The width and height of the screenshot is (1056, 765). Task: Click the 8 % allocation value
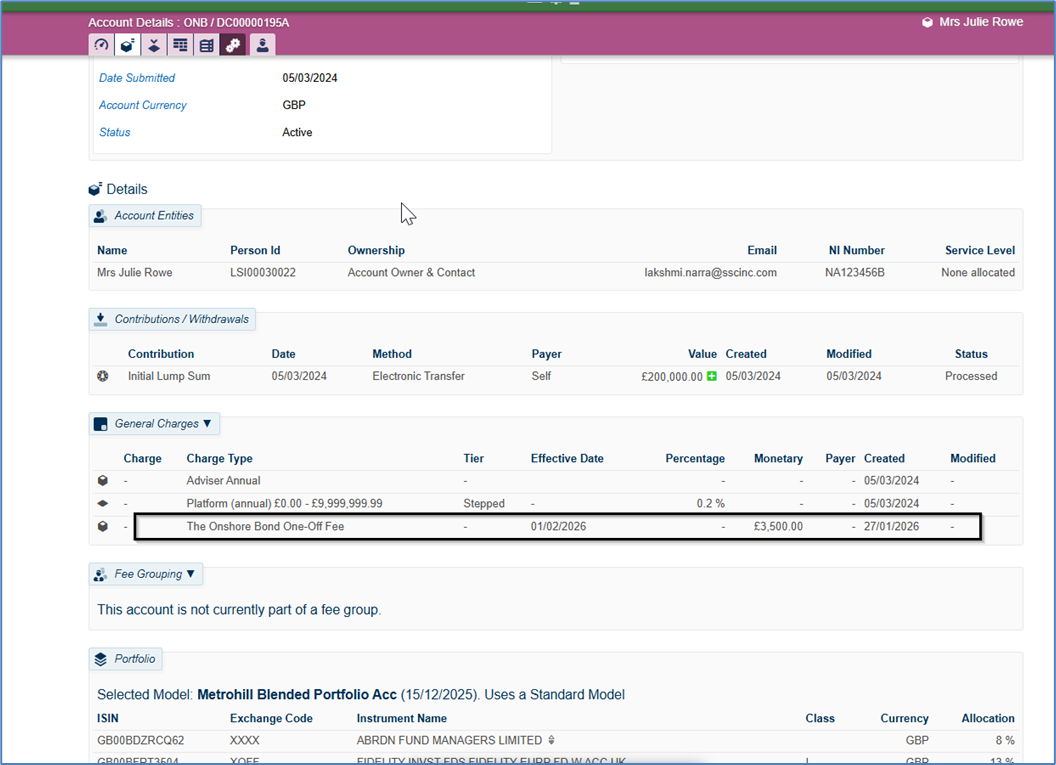tap(1005, 740)
